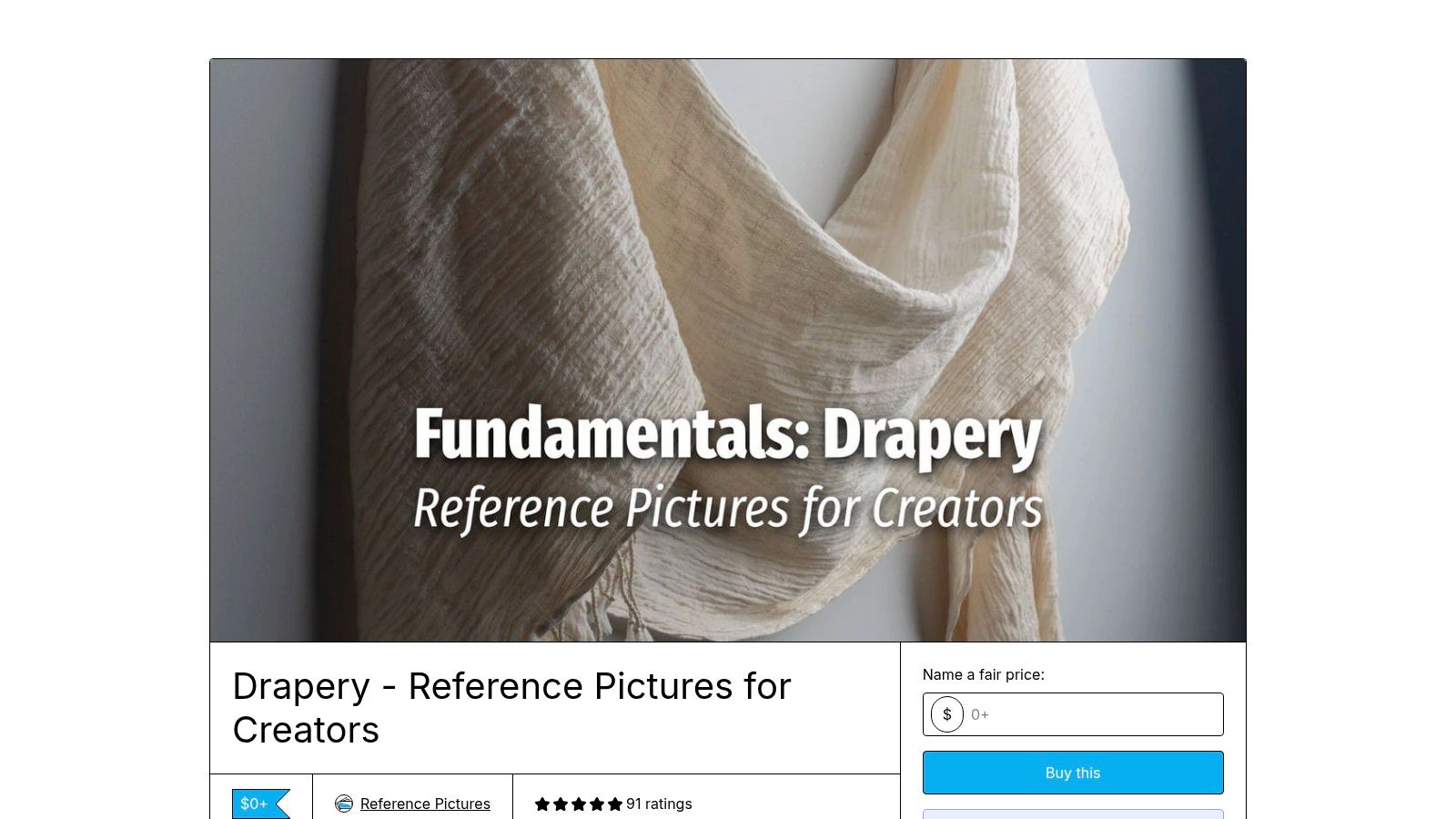Screen dimensions: 1456x819
Task: Click the Drapery product title heading
Action: (x=511, y=708)
